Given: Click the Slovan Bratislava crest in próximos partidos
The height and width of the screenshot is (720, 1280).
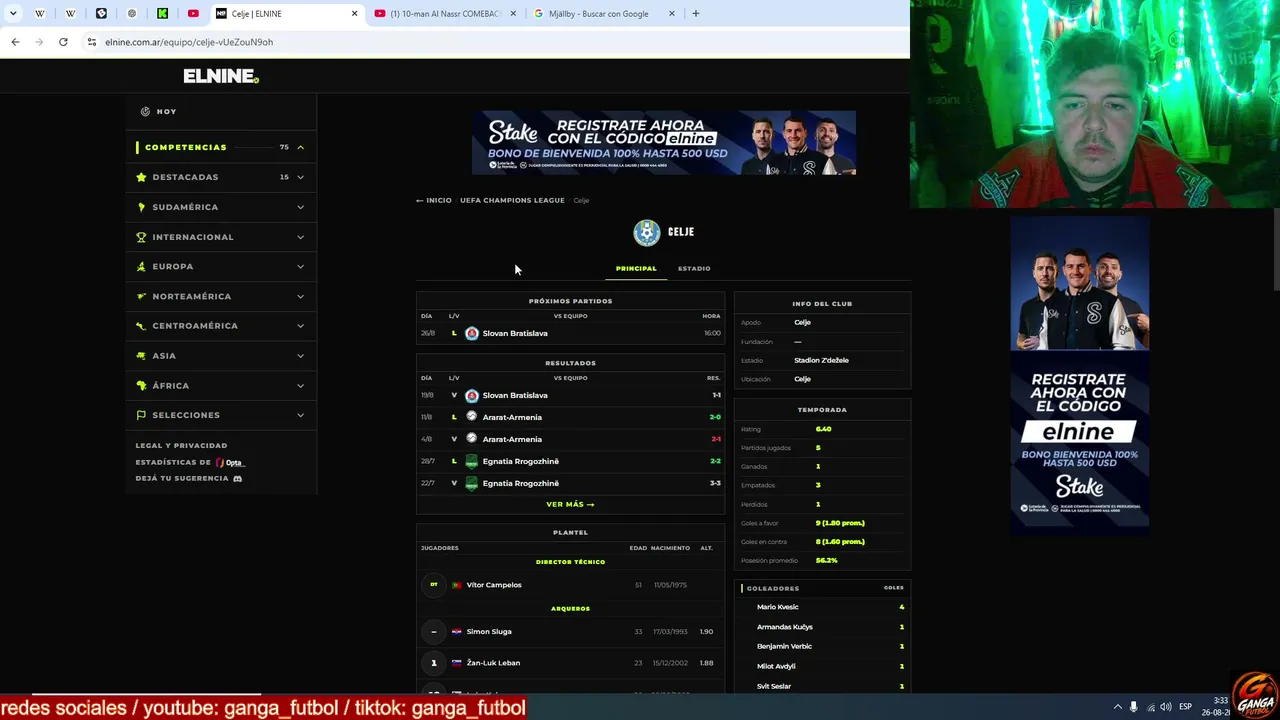Looking at the screenshot, I should [x=472, y=333].
